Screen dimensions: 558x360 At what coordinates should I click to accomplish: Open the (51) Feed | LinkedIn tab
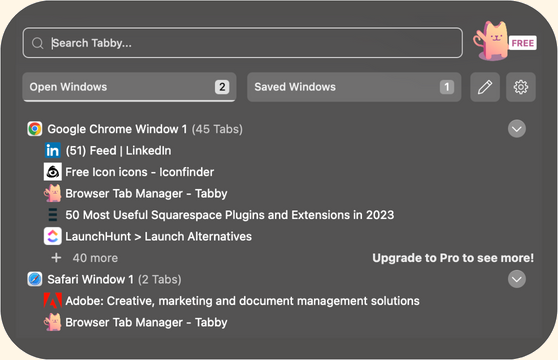(118, 150)
